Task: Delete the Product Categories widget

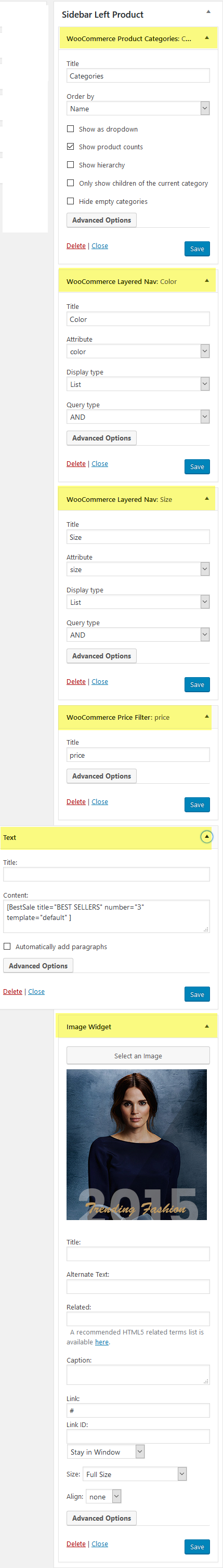Action: pyautogui.click(x=76, y=246)
